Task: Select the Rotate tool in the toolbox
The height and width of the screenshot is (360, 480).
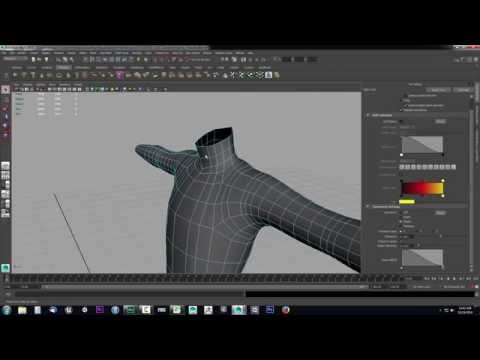Action: [6, 126]
